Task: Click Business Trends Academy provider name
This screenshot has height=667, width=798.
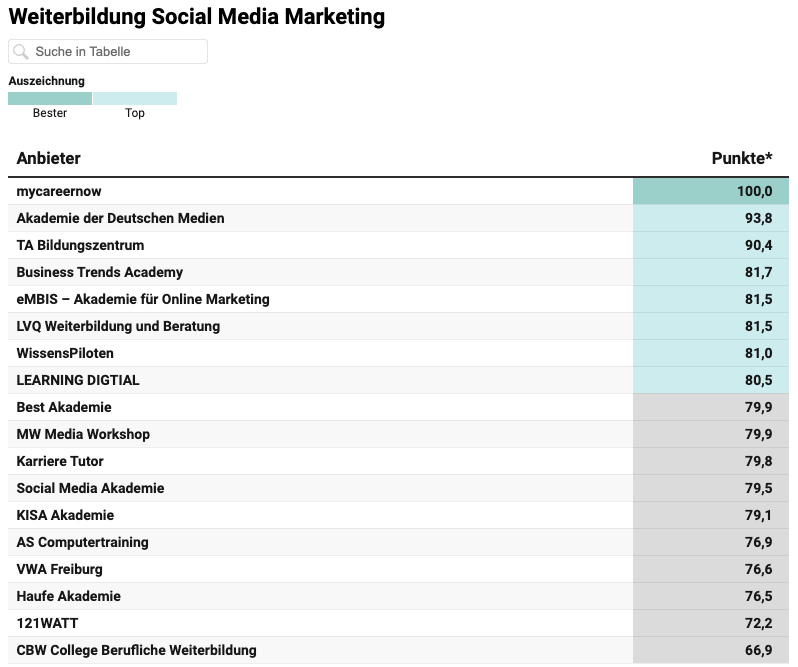Action: [100, 272]
